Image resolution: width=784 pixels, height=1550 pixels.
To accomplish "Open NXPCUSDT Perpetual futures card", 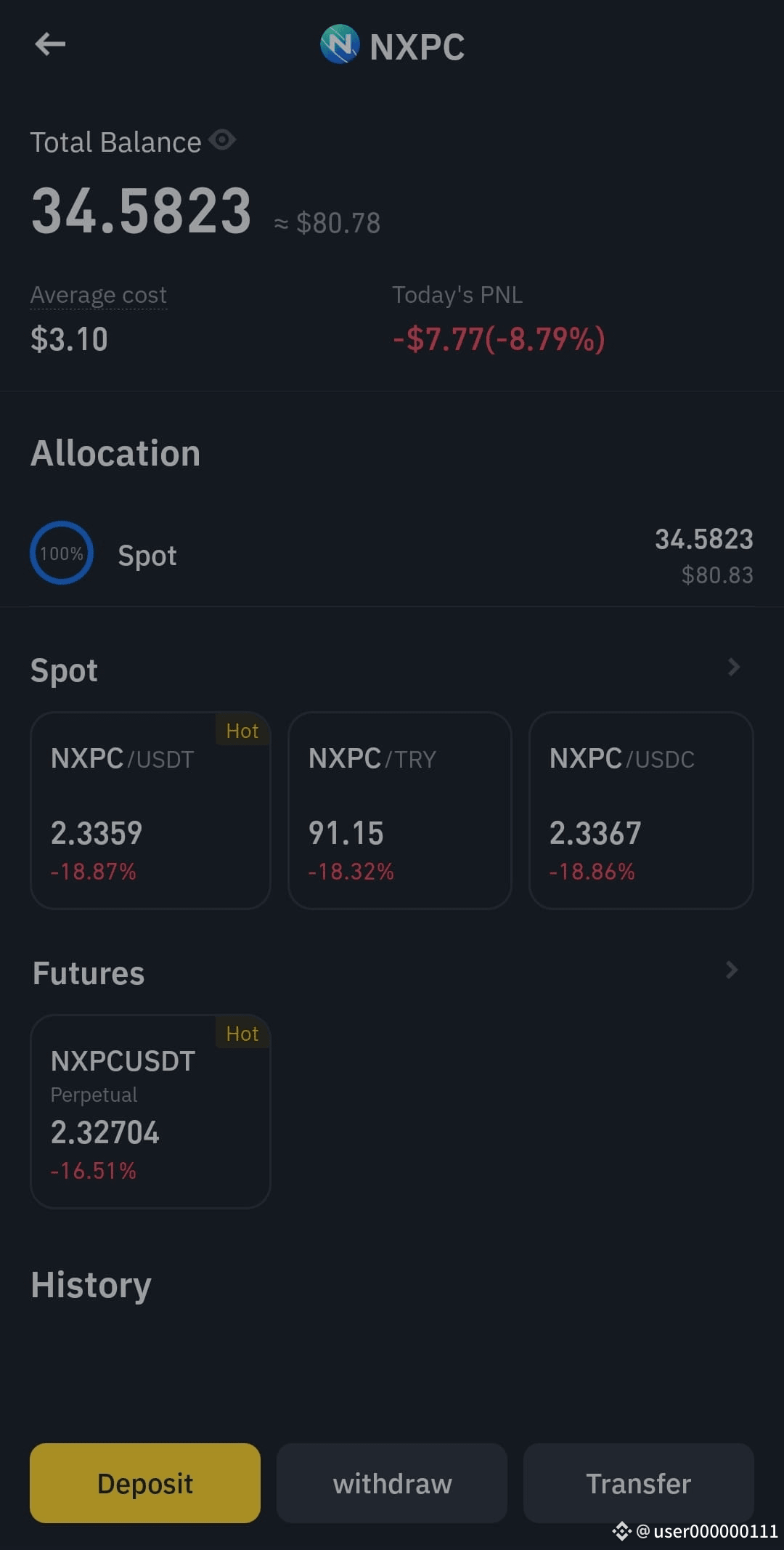I will (x=150, y=1111).
